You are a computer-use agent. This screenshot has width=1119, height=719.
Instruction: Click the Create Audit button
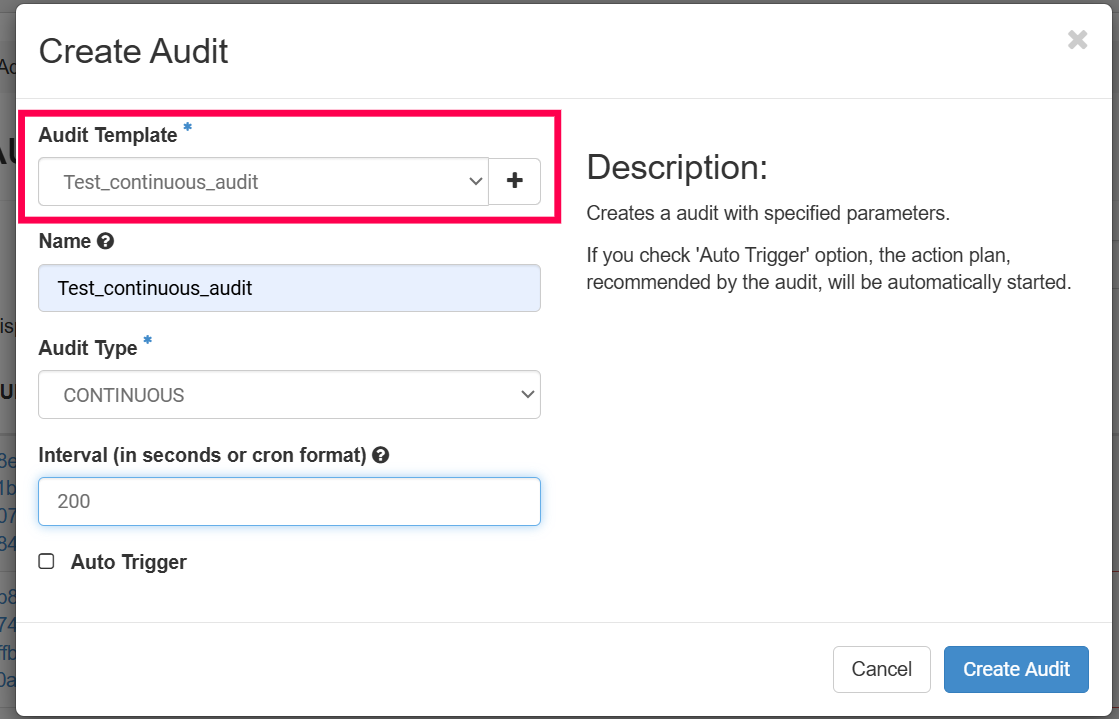point(1015,669)
